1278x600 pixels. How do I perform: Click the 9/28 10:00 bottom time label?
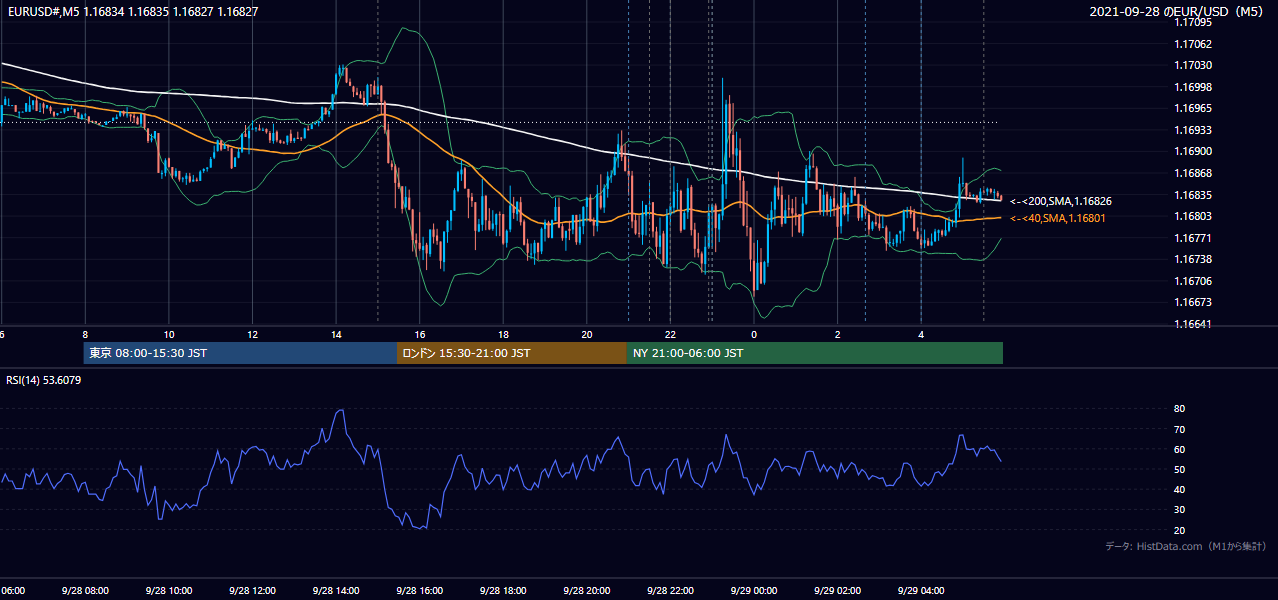pos(168,590)
